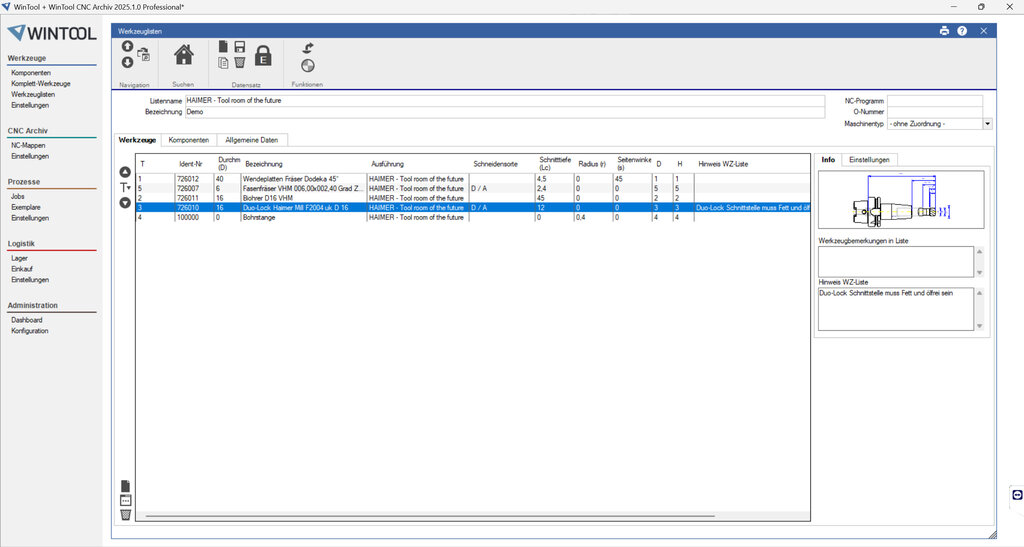This screenshot has height=547, width=1024.
Task: Open Jobs under Prozesse
Action: tap(18, 196)
